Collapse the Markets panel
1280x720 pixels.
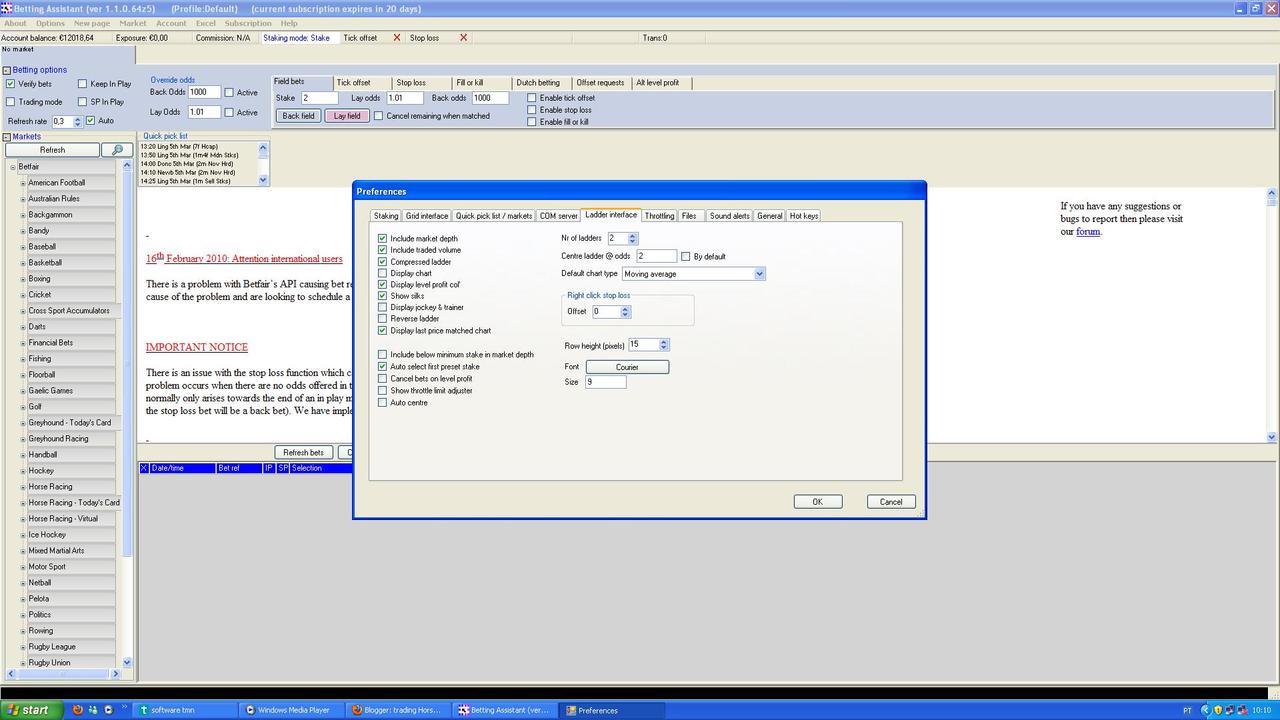6,137
